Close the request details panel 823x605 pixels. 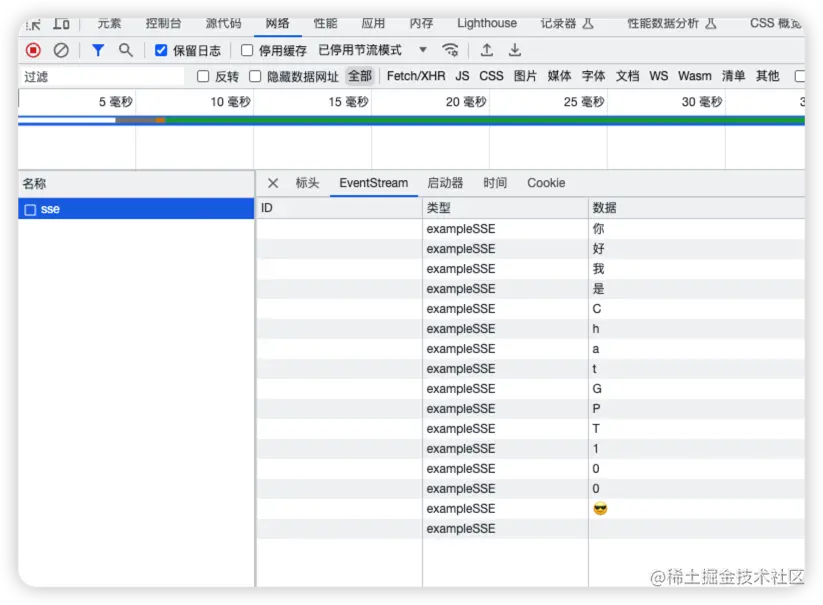click(x=273, y=183)
